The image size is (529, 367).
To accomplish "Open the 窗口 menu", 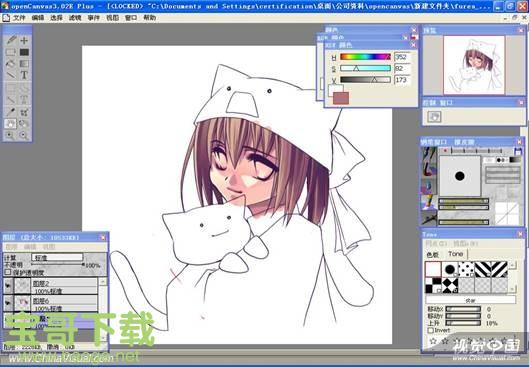I will 131,18.
